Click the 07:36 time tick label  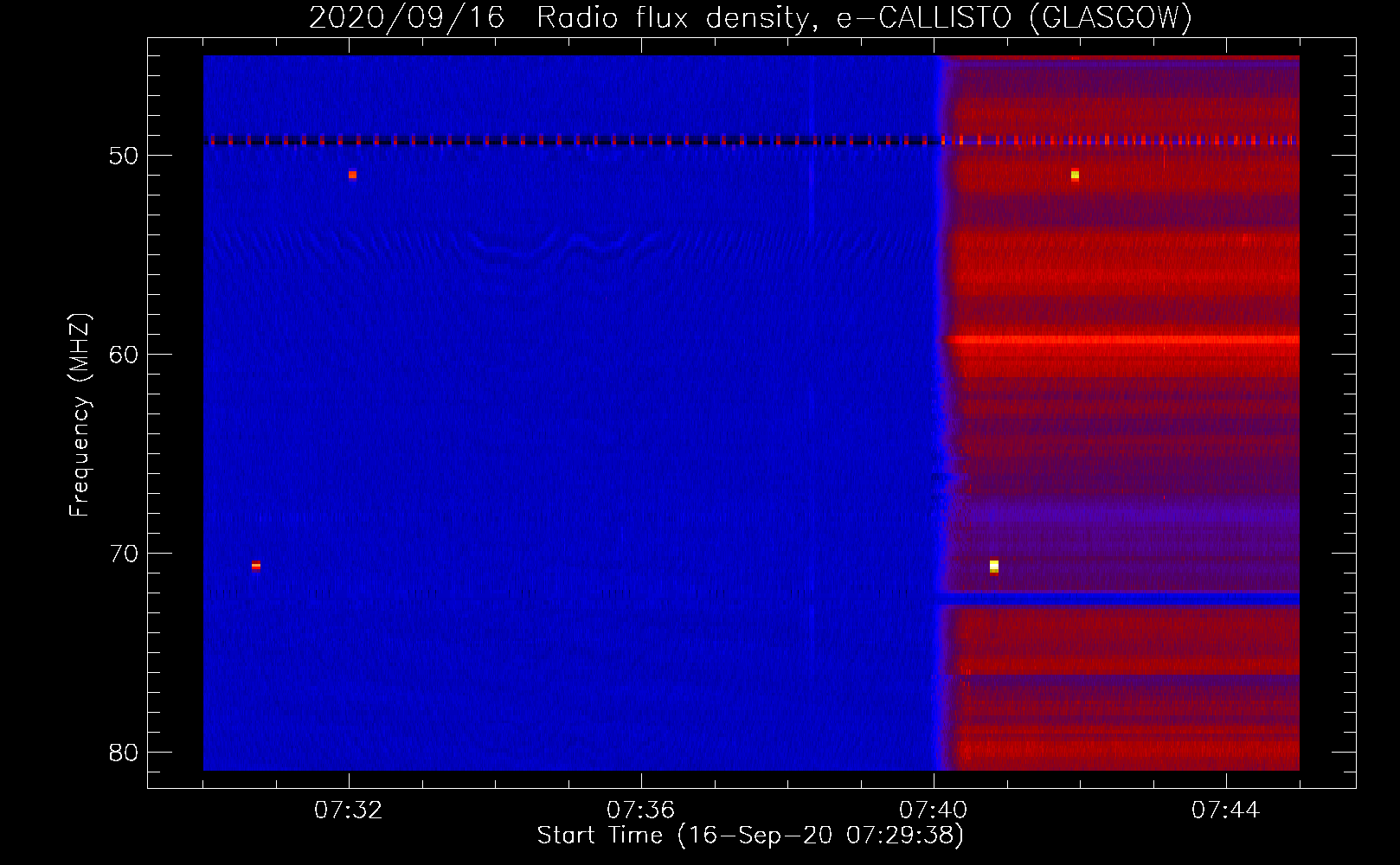click(640, 811)
